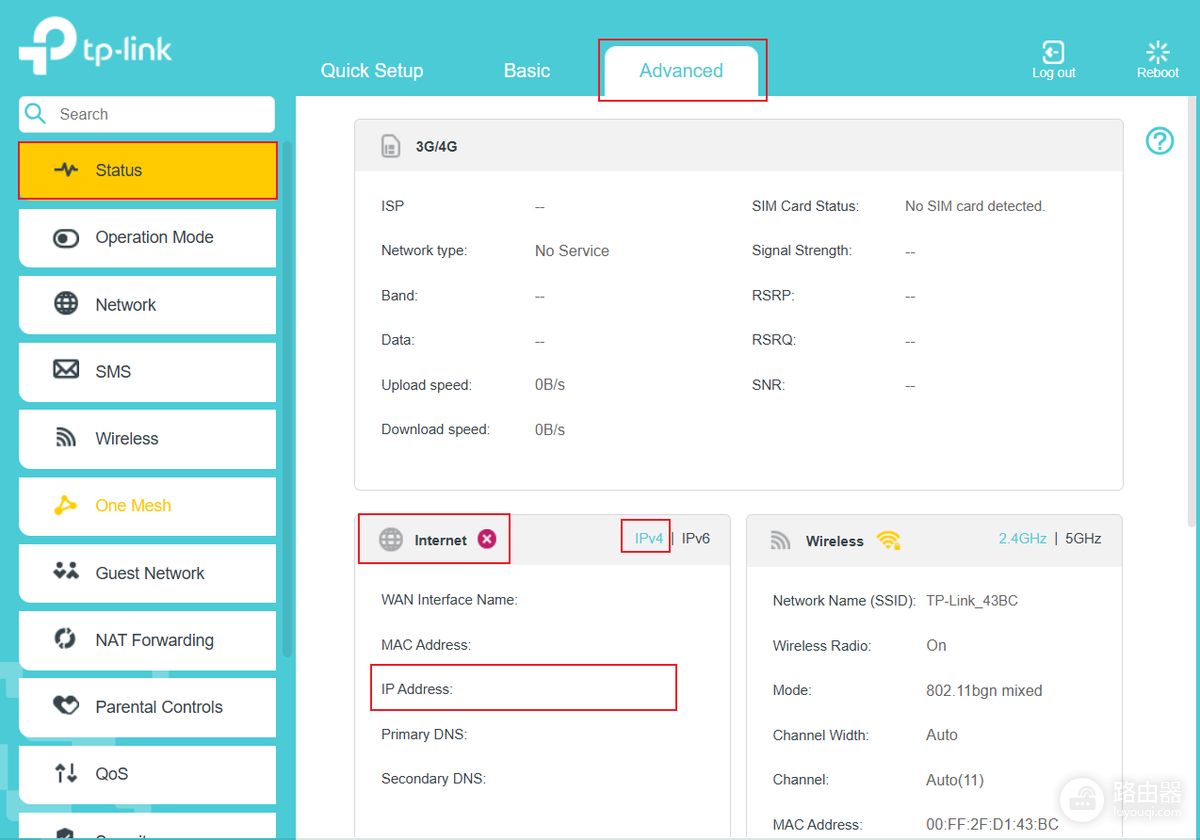Switch Wireless panel to 5GHz

(x=1083, y=538)
